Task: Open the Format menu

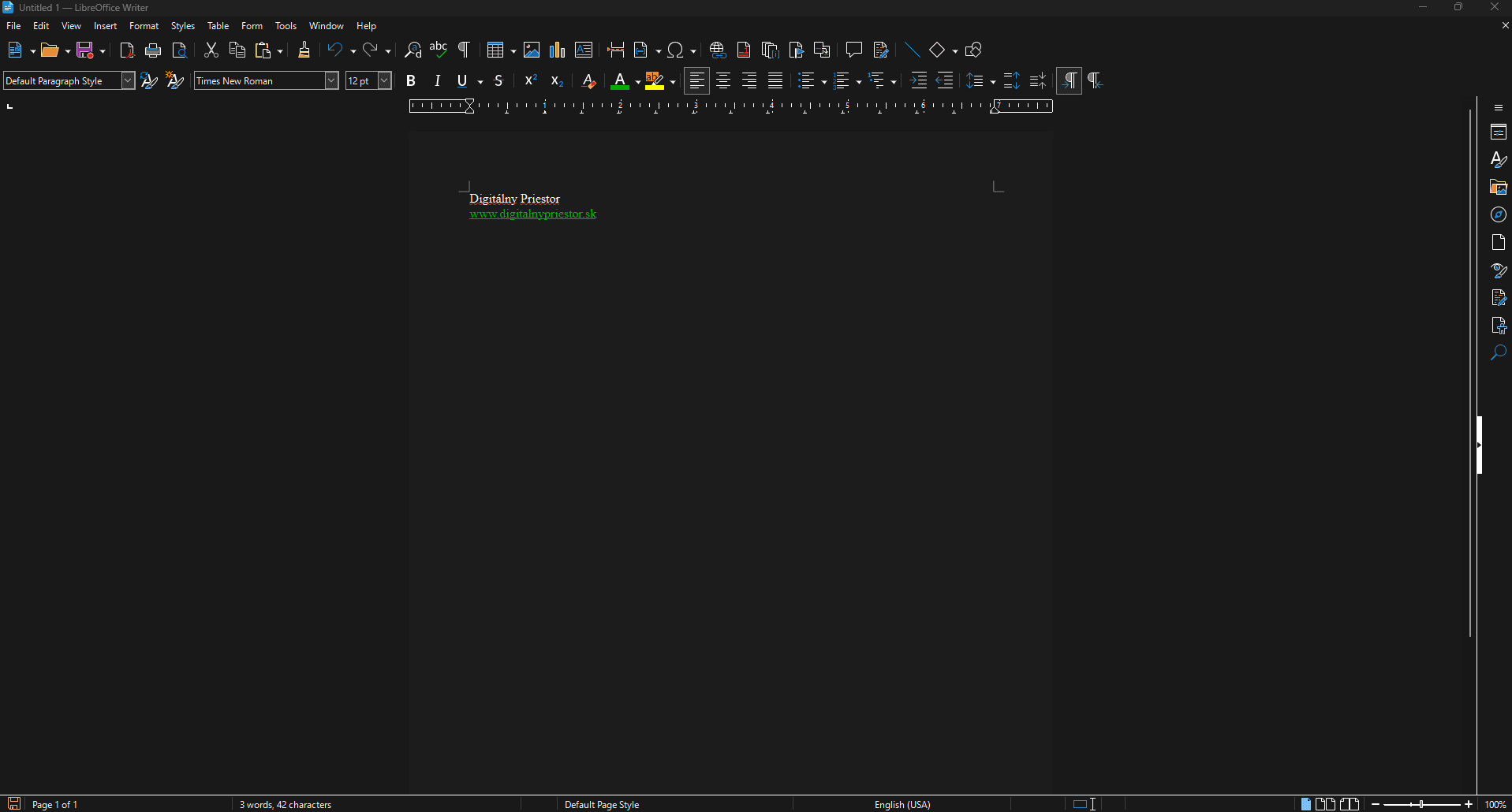Action: (144, 26)
